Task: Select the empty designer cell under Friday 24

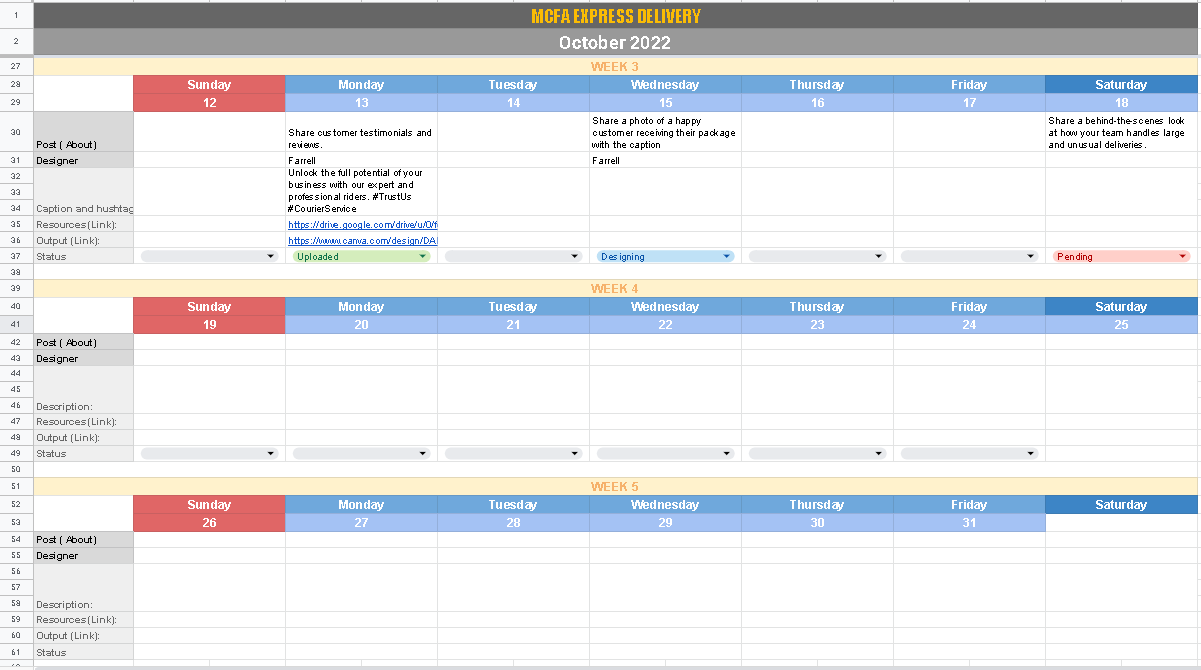Action: coord(969,358)
